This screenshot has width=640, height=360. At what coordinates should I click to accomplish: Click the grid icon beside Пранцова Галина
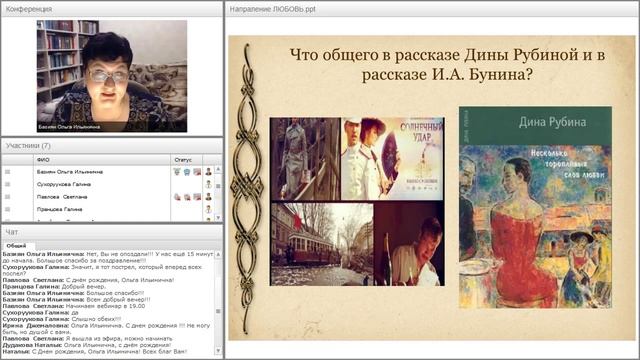[7, 209]
